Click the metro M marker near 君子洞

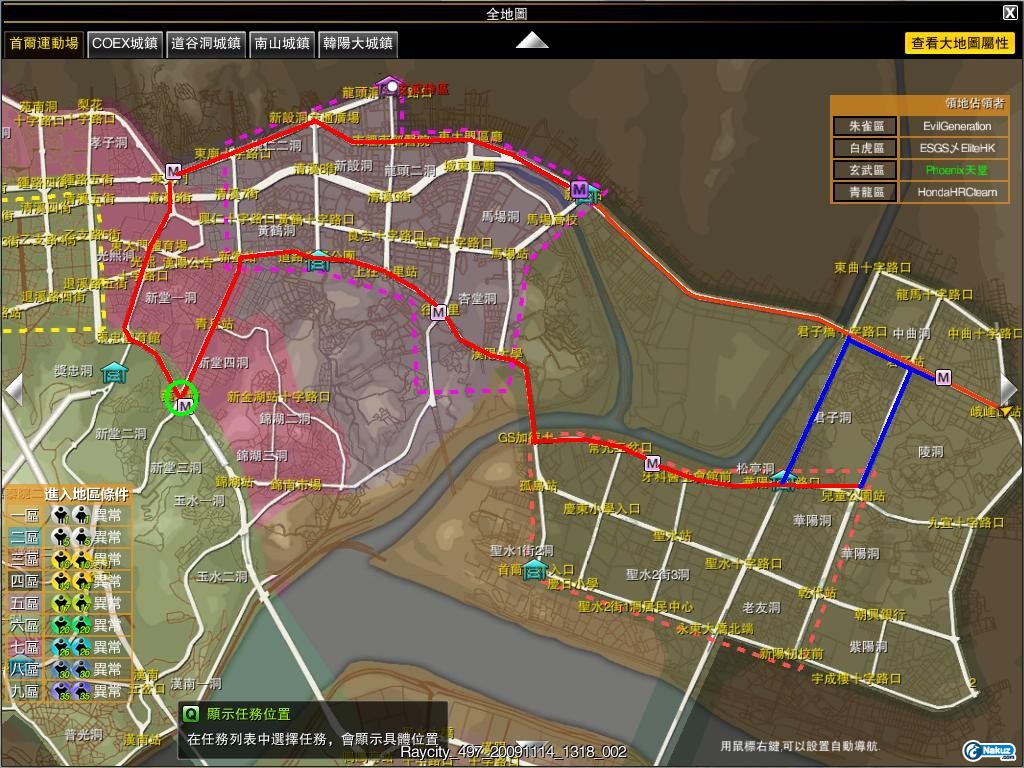(x=943, y=377)
